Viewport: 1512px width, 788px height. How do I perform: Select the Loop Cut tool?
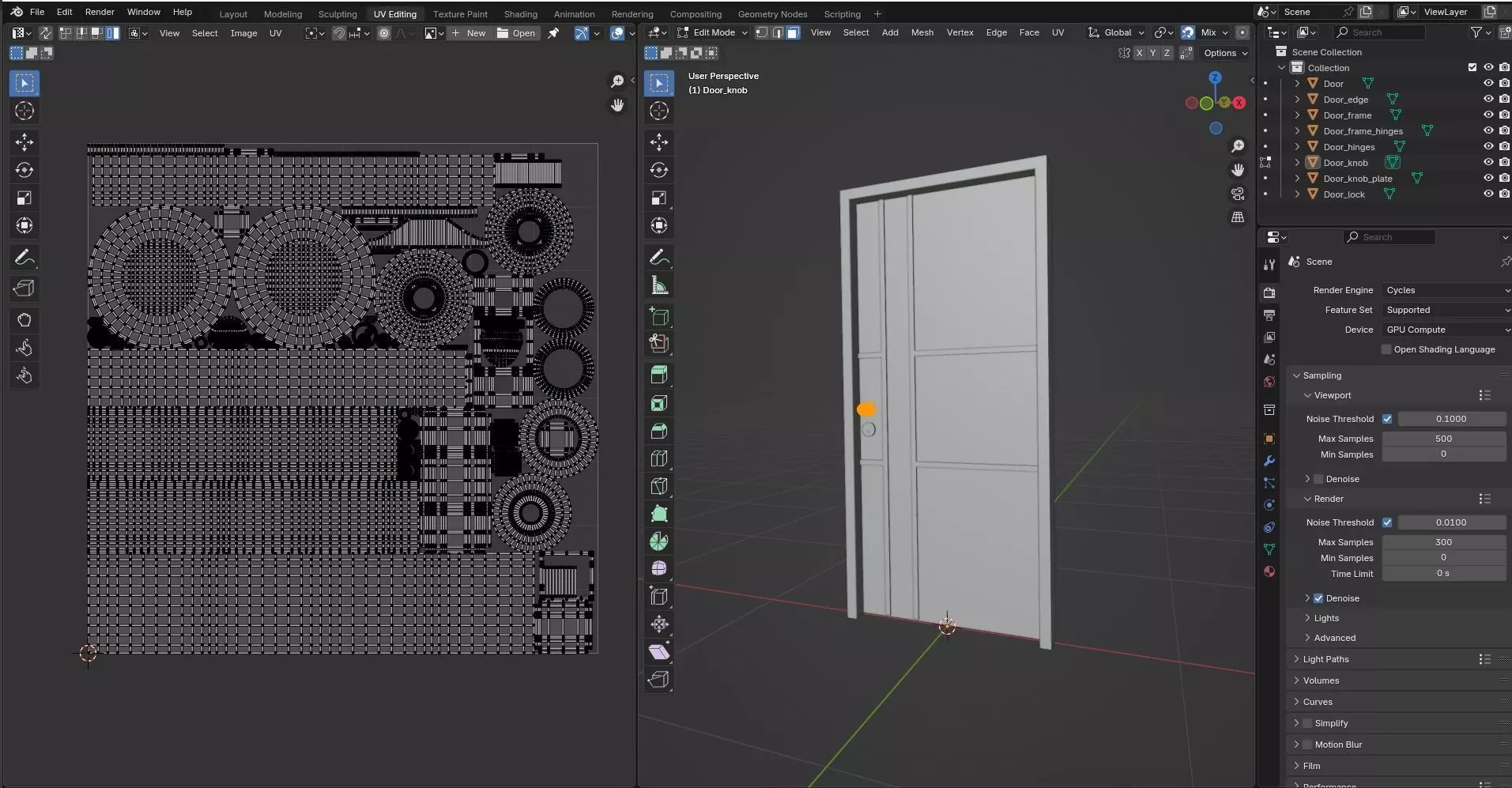pyautogui.click(x=659, y=458)
